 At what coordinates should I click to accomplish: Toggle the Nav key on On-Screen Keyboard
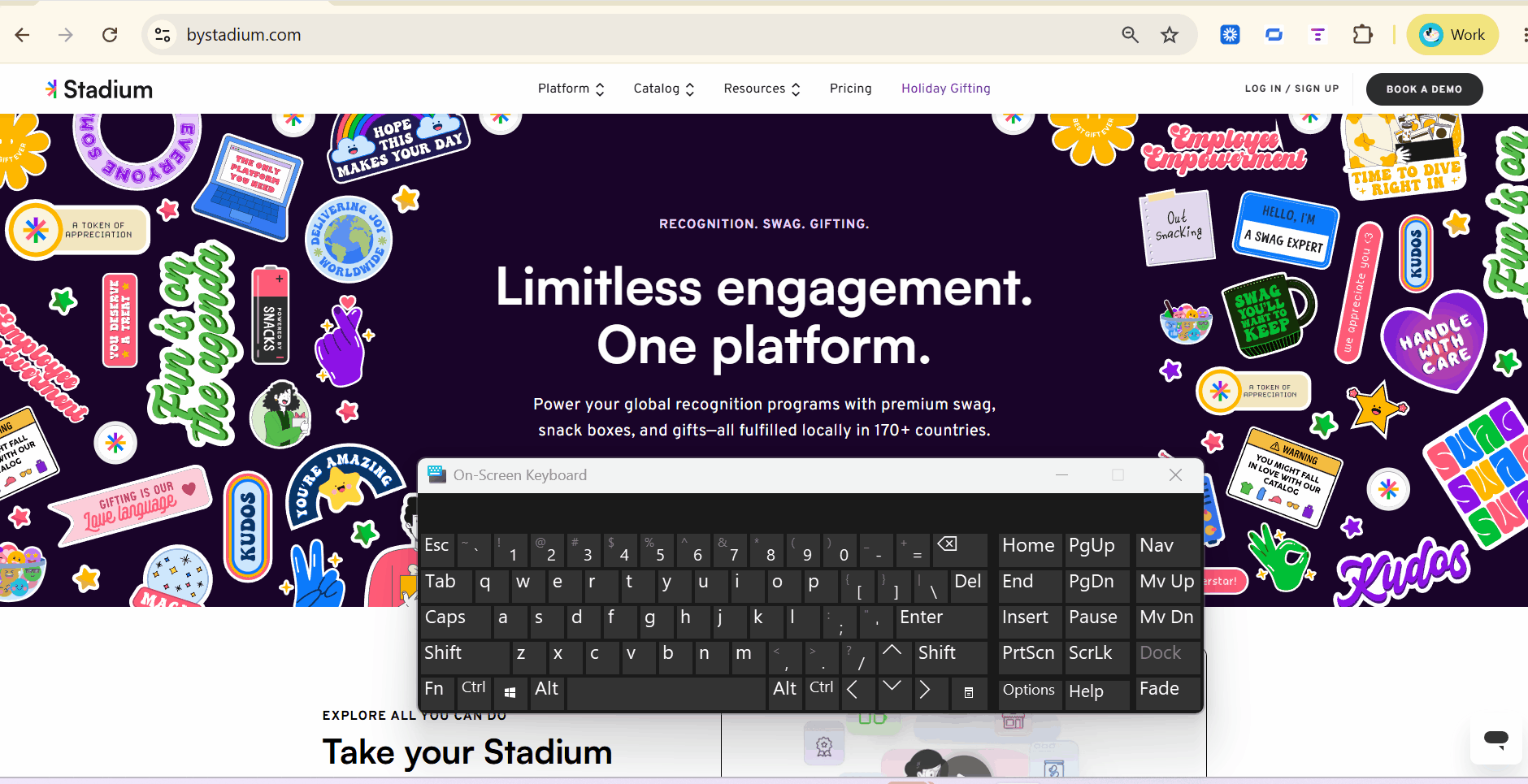click(x=1166, y=550)
